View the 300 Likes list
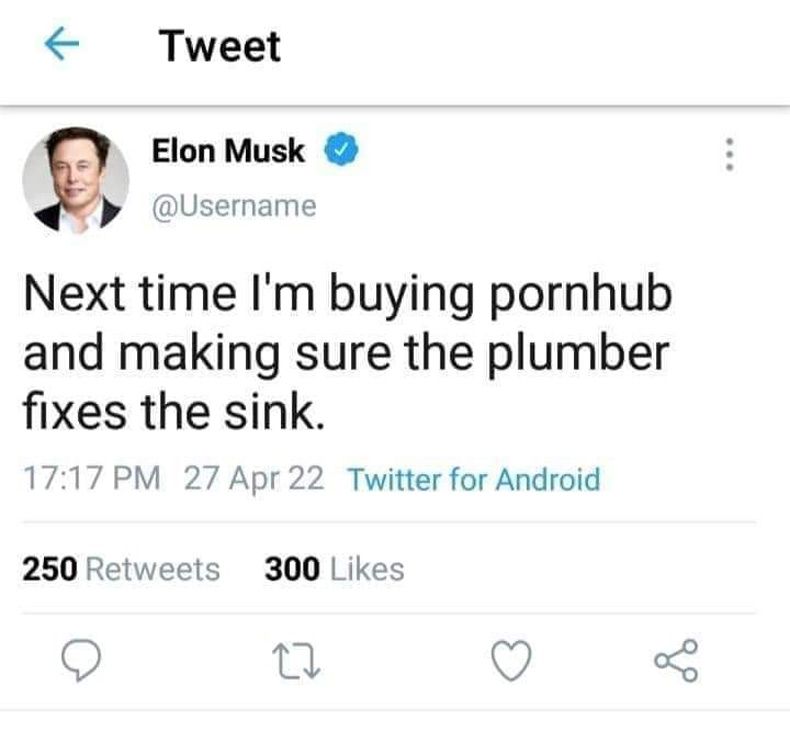Screen dimensions: 790x730 tap(334, 569)
